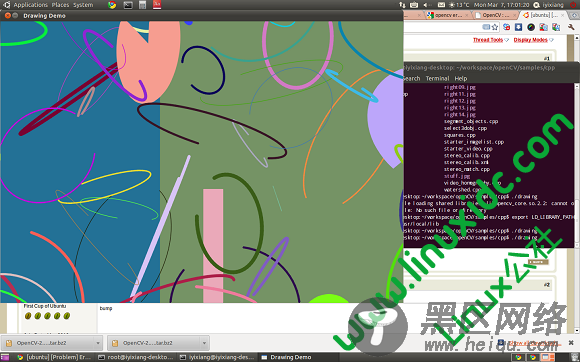
Task: Open the Applications menu
Action: pos(30,5)
